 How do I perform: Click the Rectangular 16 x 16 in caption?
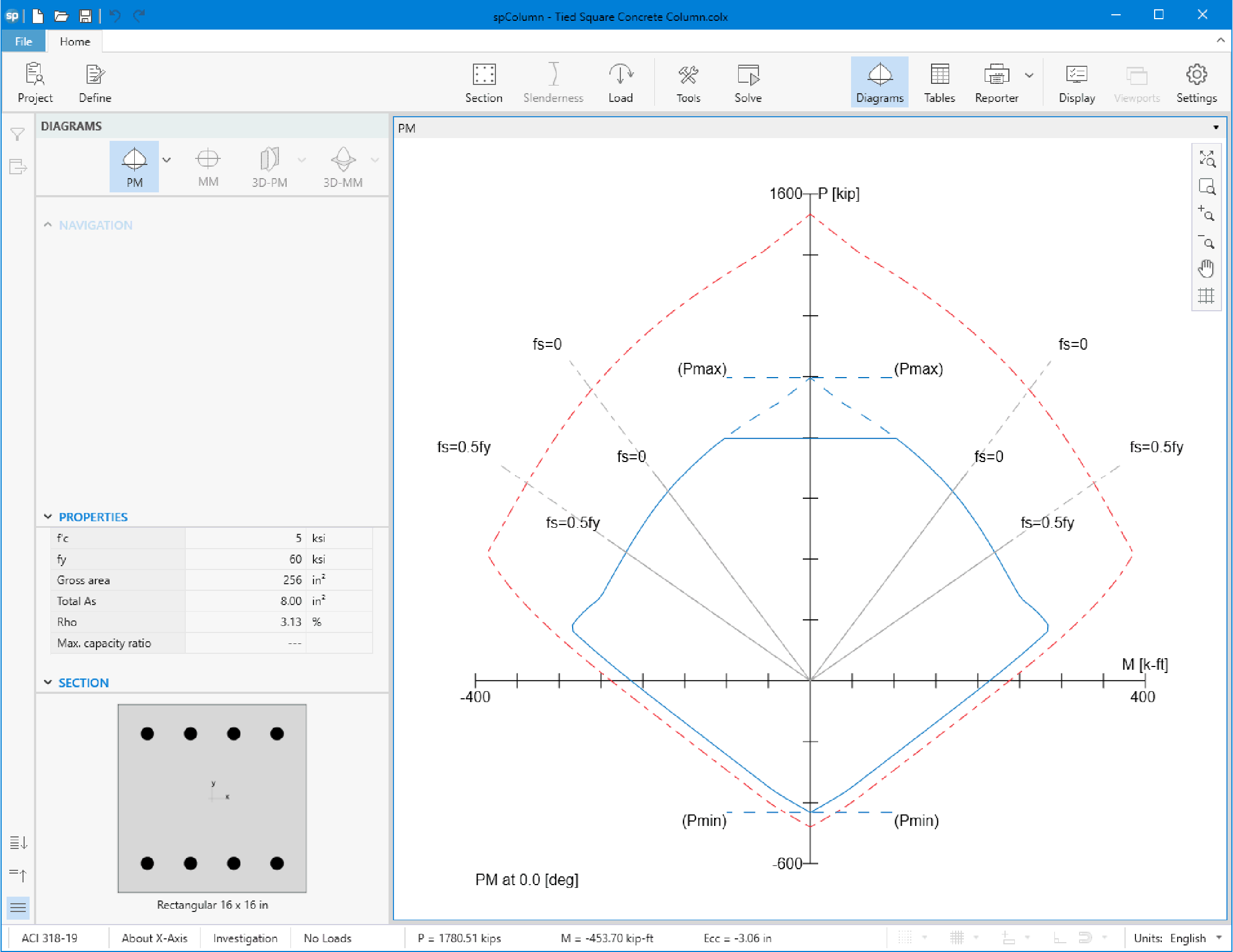tap(212, 904)
